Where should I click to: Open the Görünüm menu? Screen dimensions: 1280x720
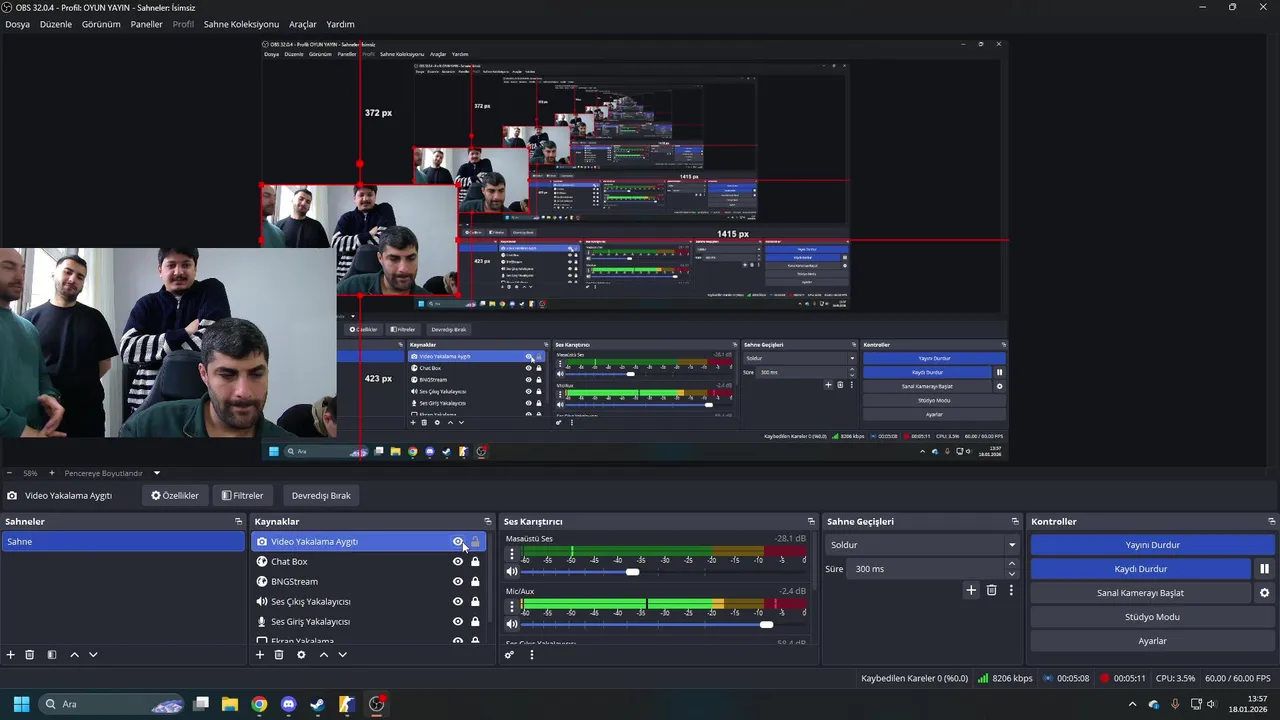coord(101,24)
